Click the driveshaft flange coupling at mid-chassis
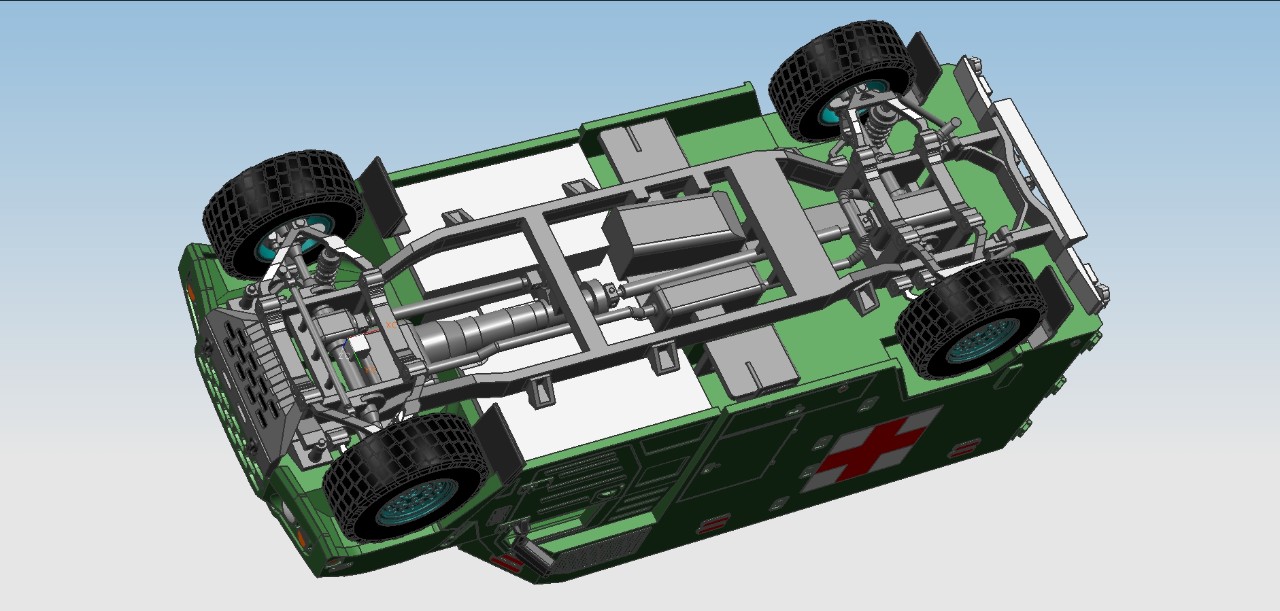 [600, 291]
